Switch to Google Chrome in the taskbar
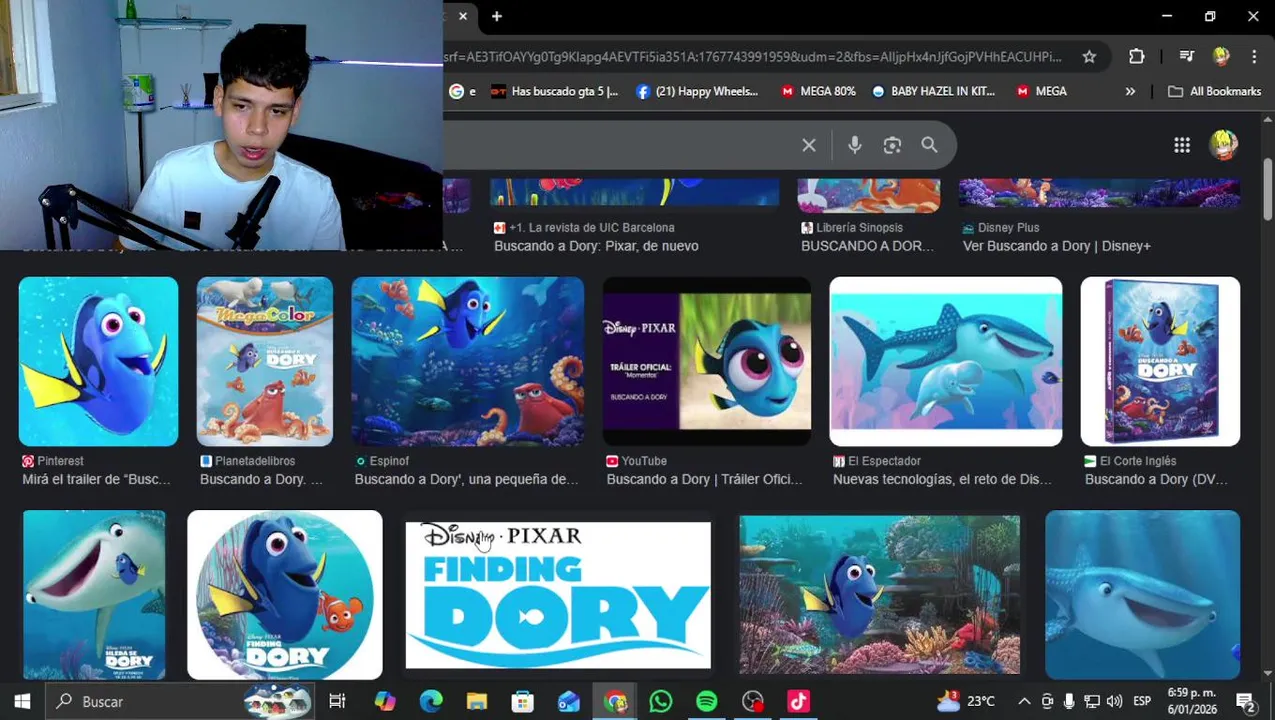Screen dimensions: 1275x720 pos(615,702)
